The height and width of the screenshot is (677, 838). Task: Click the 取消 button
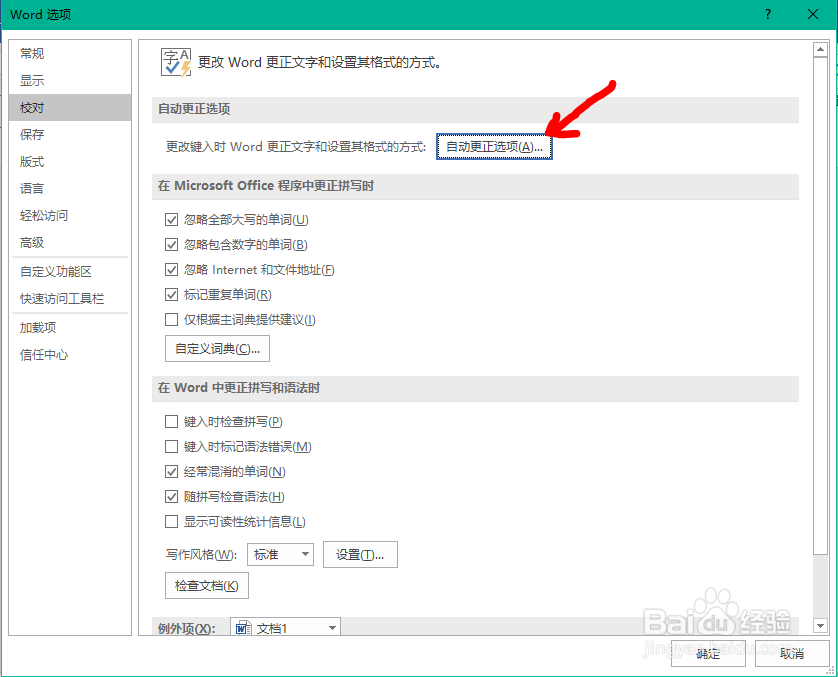(792, 653)
